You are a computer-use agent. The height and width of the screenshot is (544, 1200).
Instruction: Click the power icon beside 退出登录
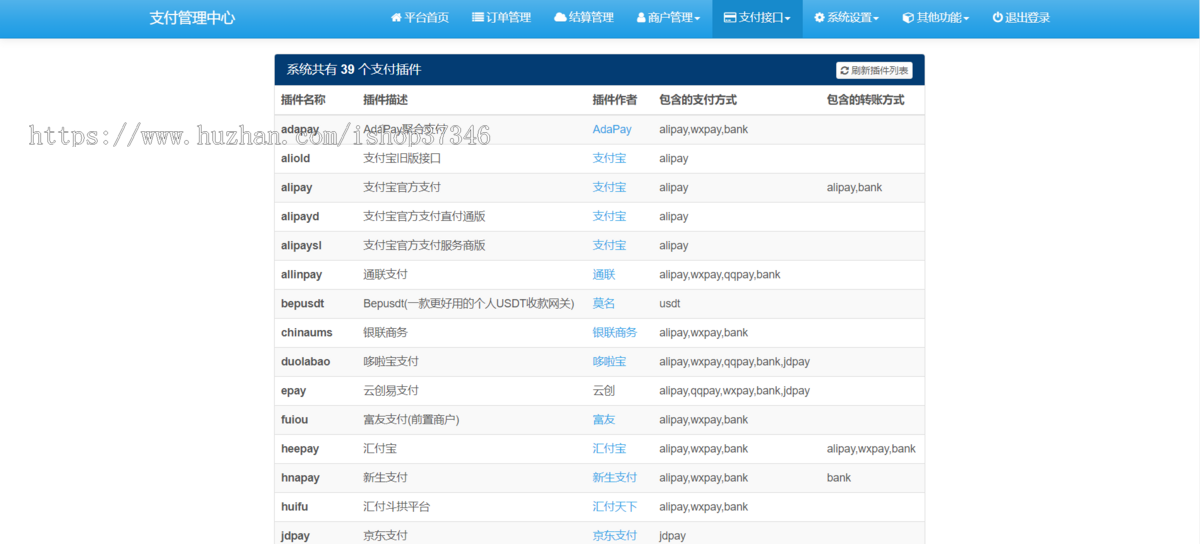[998, 18]
